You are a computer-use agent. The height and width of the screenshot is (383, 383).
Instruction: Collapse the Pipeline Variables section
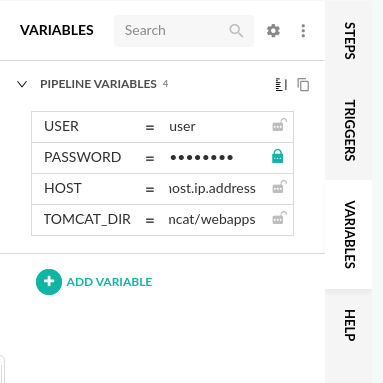(22, 84)
